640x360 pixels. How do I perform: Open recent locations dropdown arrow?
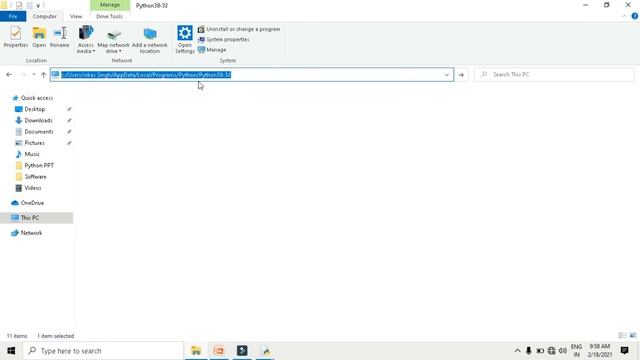point(33,75)
